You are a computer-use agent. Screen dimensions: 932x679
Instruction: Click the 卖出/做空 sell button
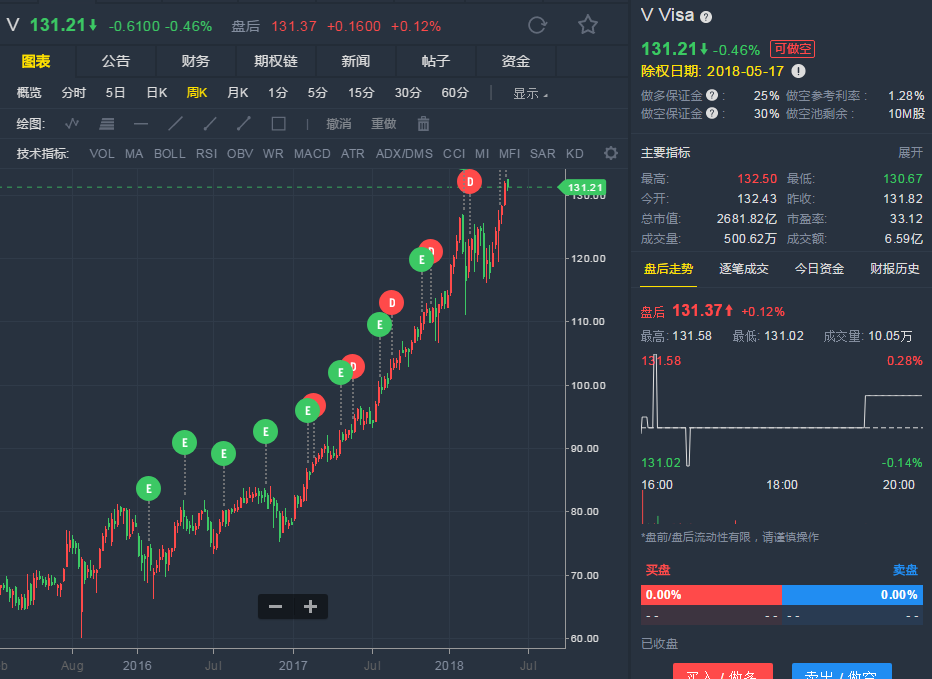[x=842, y=671]
